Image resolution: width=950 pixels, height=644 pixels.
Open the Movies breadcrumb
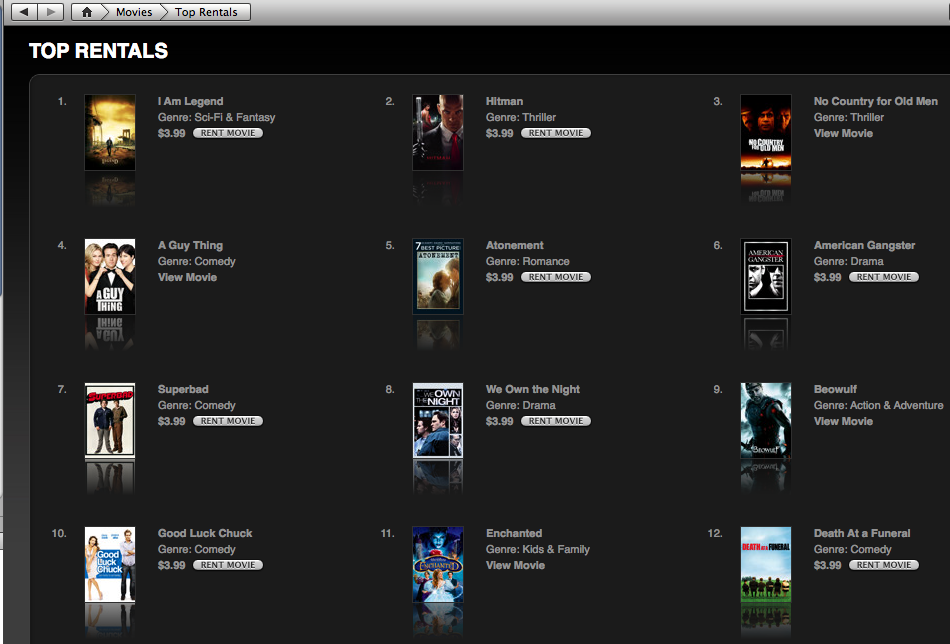tap(134, 12)
